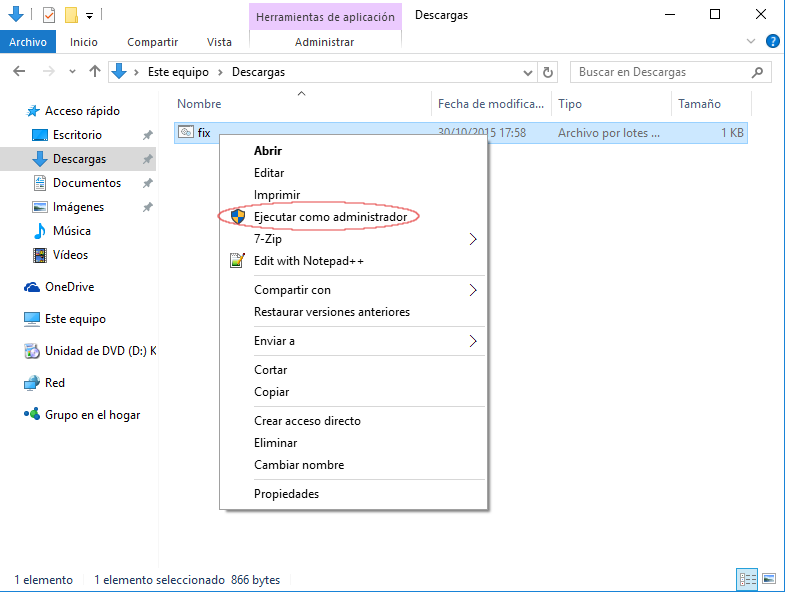Select Ejecutar como administrador
The height and width of the screenshot is (592, 785).
[330, 217]
